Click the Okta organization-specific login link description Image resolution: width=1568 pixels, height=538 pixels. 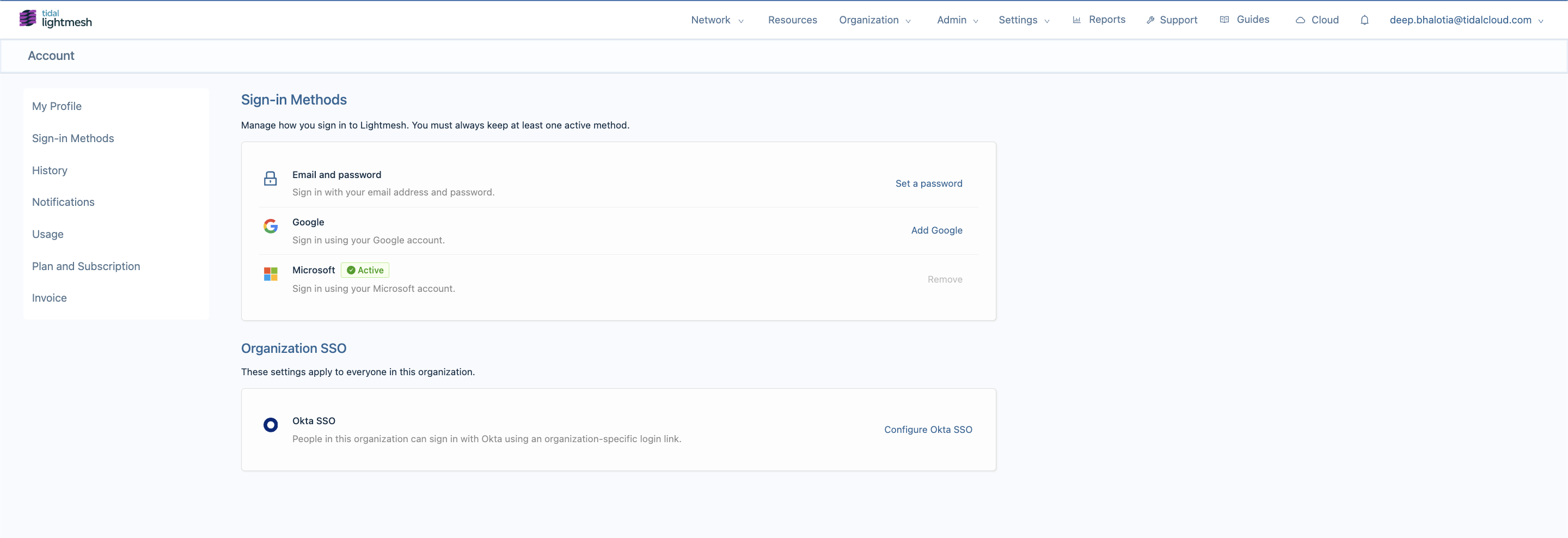(486, 439)
